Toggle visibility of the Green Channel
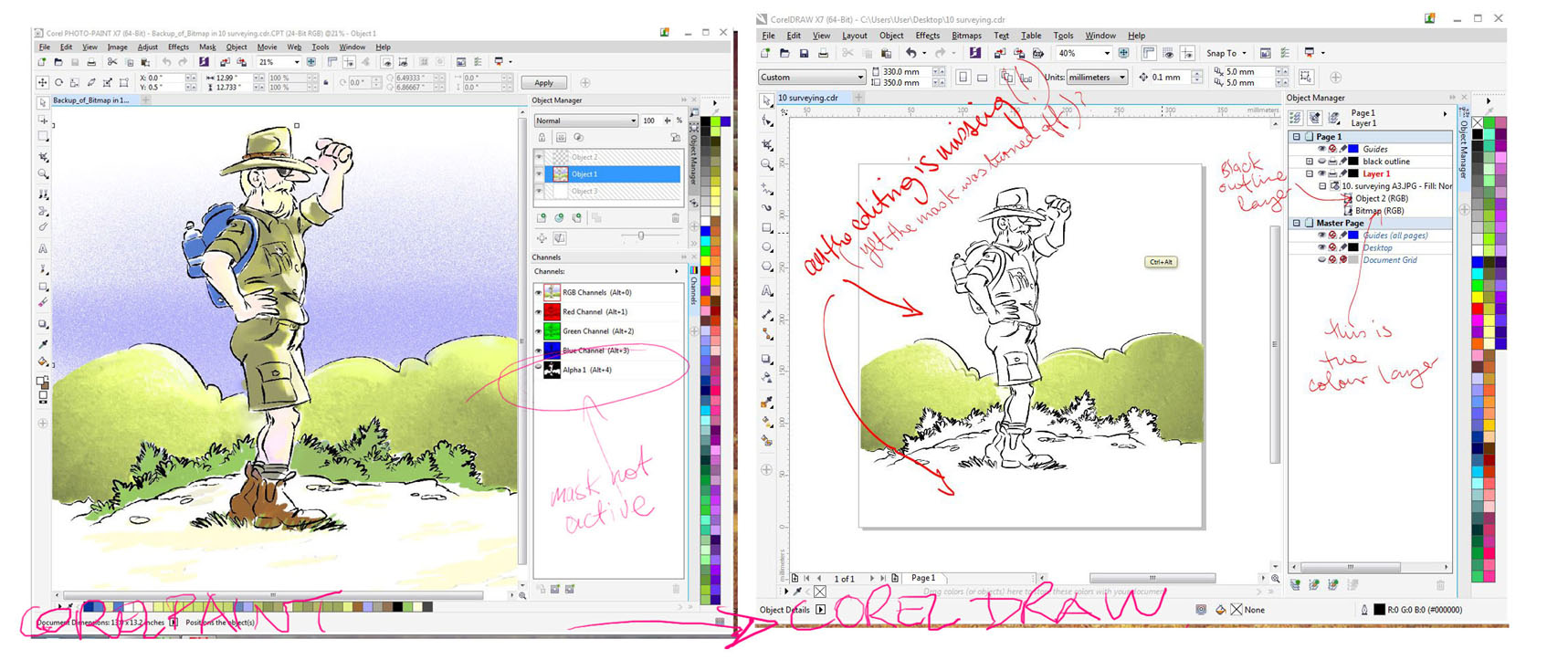 (539, 330)
